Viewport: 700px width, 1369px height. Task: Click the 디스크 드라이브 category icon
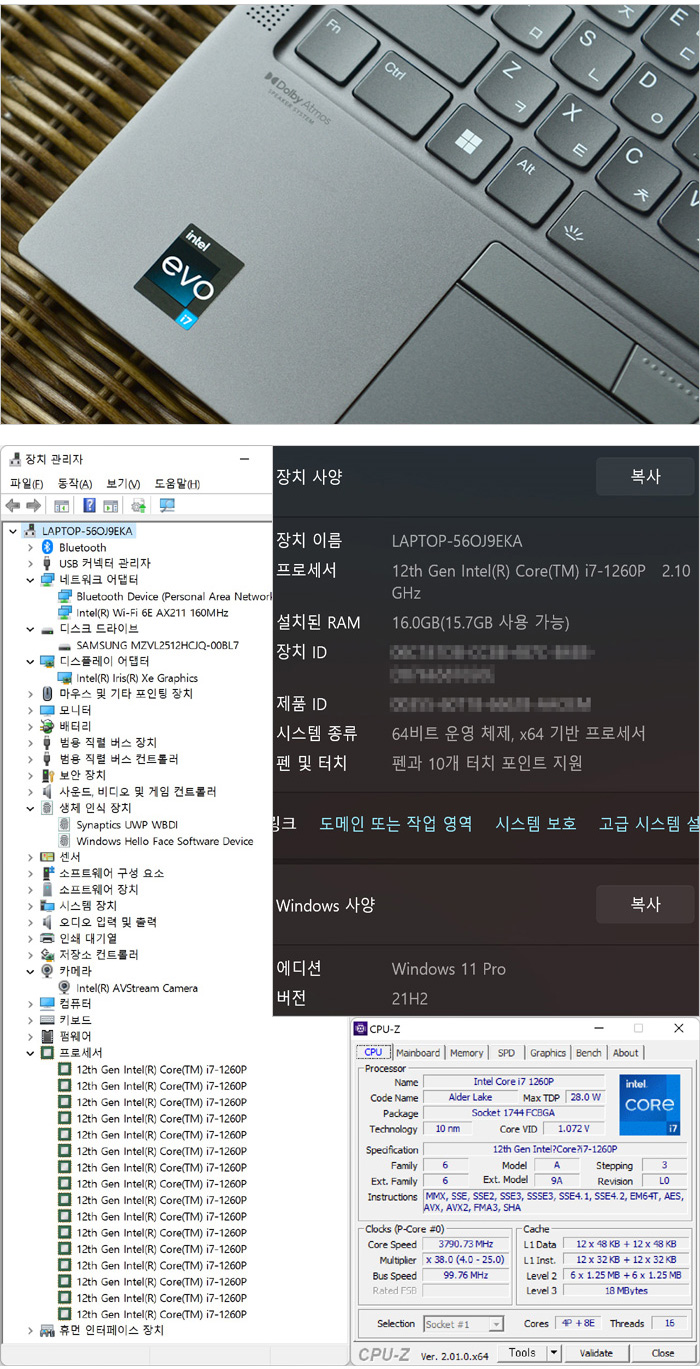[47, 629]
